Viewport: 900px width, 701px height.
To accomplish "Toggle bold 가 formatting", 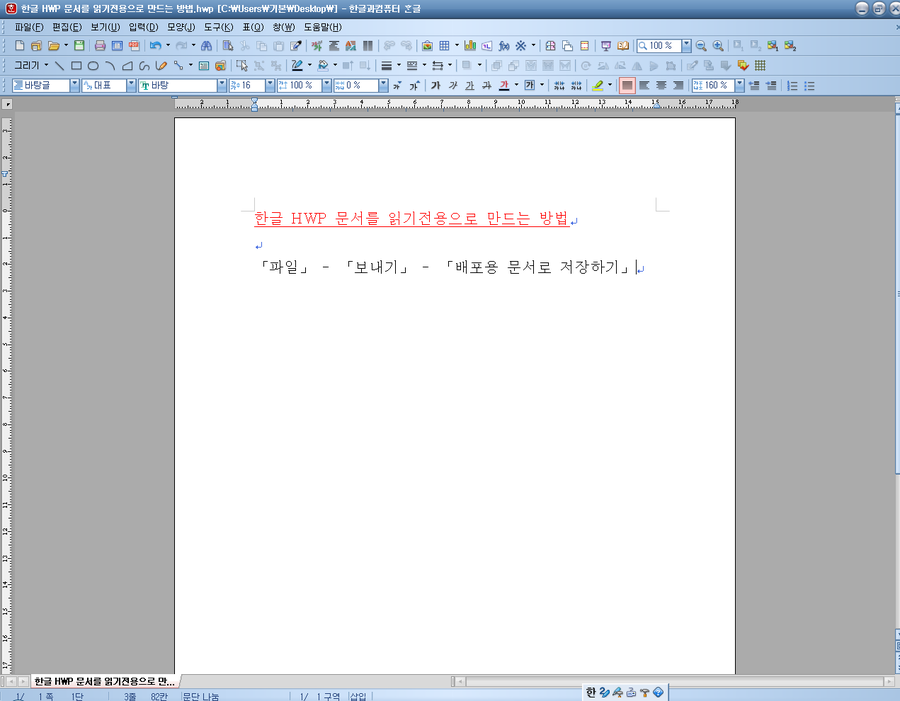I will click(x=436, y=86).
